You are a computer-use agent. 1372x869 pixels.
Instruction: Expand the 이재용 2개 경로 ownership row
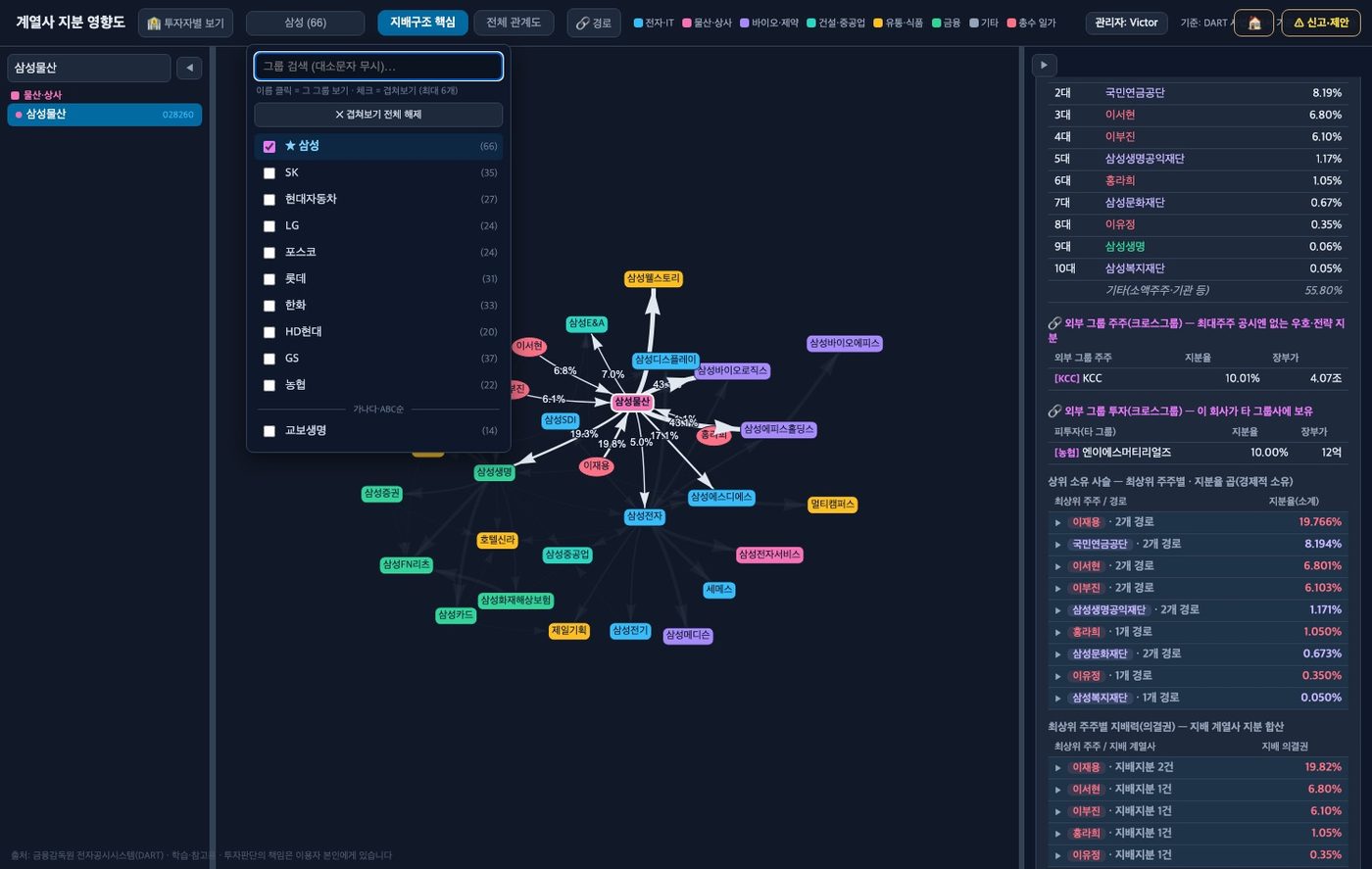pos(1198,522)
